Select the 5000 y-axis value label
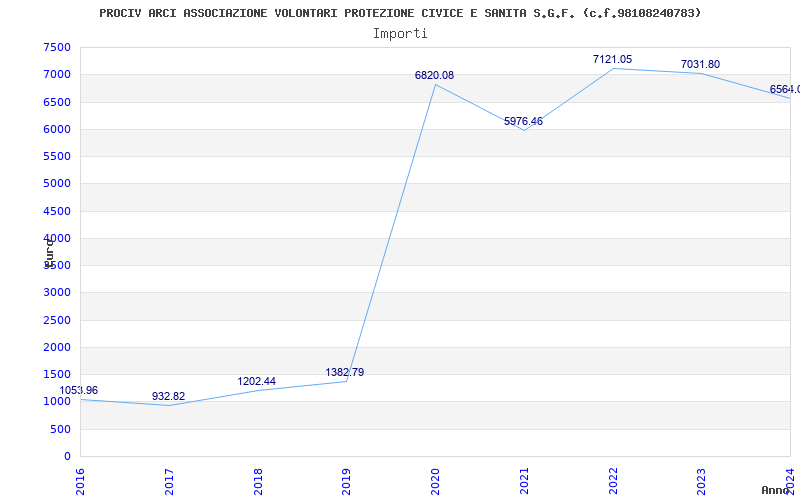 pyautogui.click(x=57, y=184)
